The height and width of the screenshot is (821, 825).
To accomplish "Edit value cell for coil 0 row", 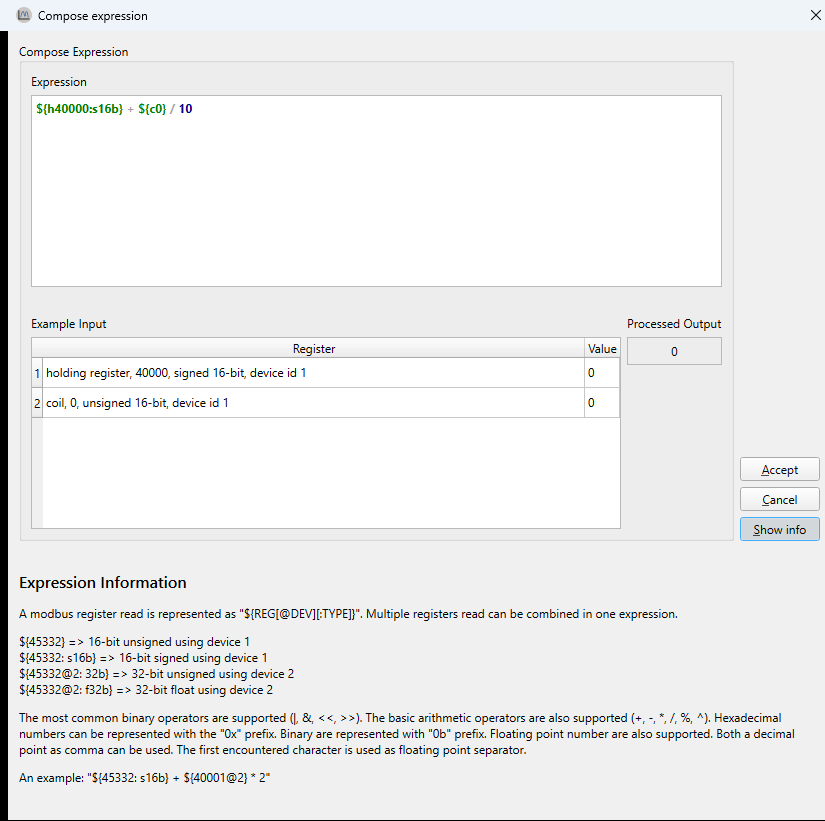I will click(x=602, y=403).
